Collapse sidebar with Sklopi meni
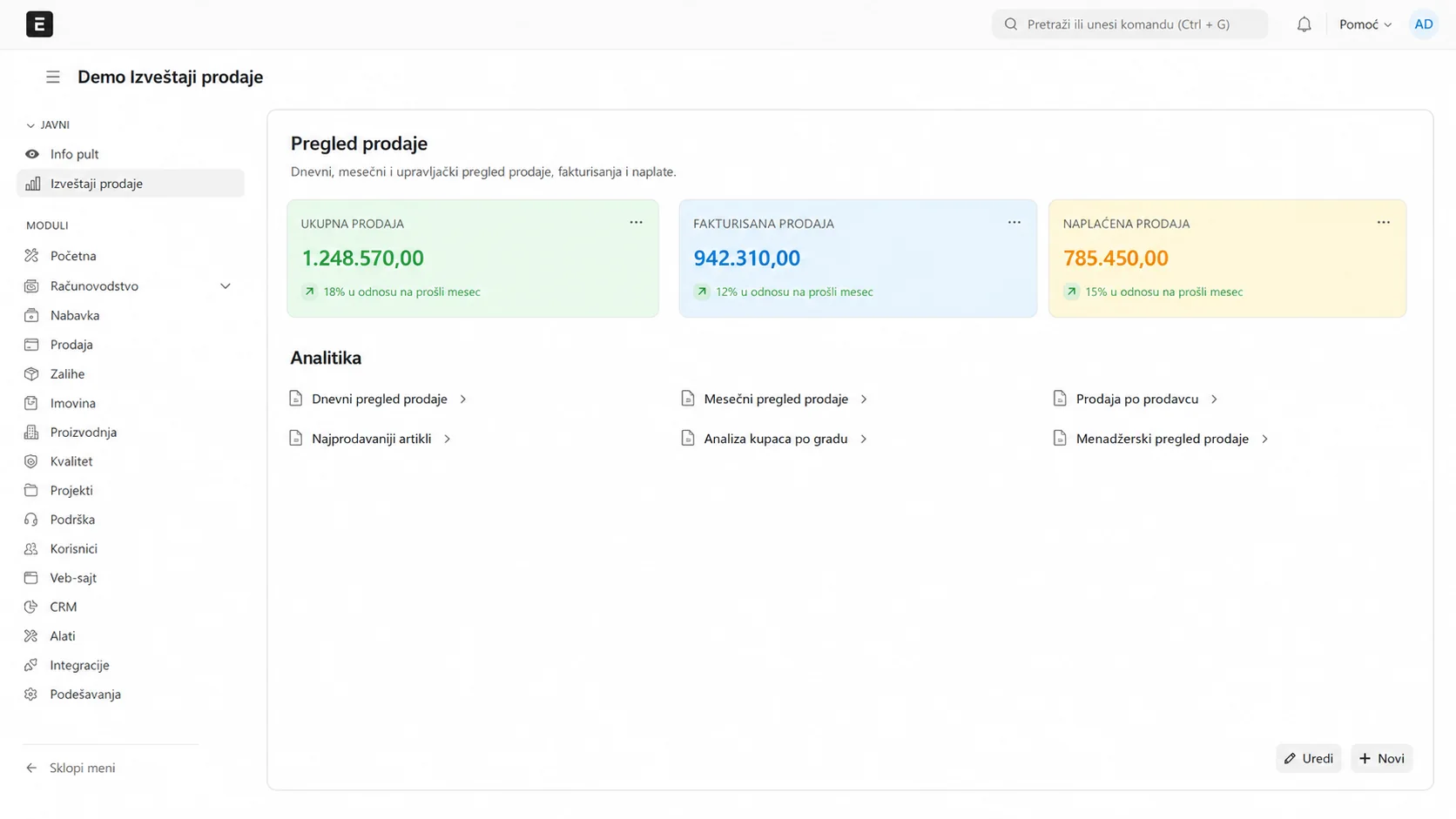The image size is (1456, 819). pyautogui.click(x=71, y=768)
